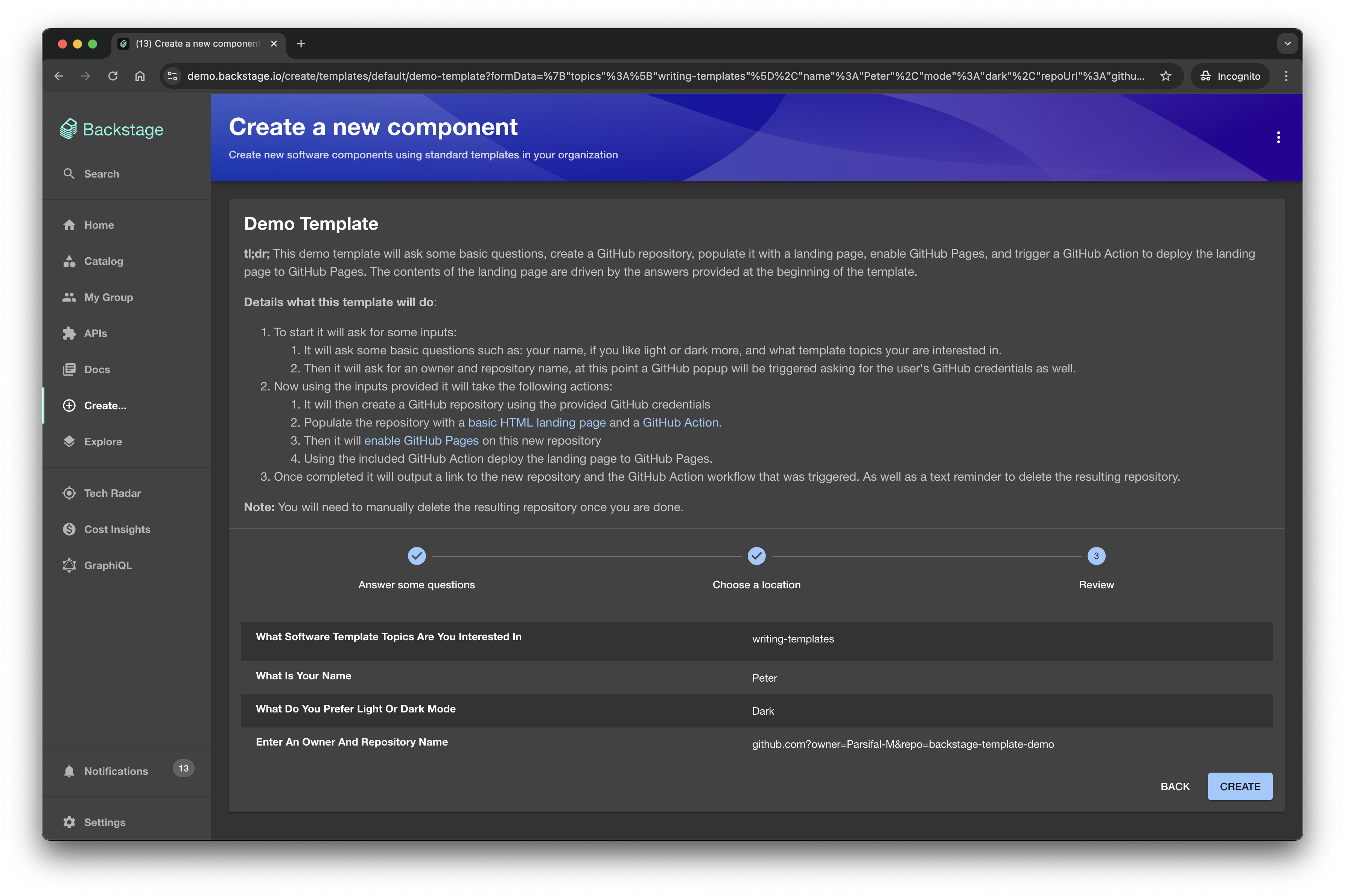Click the Notifications bell icon
The height and width of the screenshot is (896, 1345).
click(x=69, y=771)
